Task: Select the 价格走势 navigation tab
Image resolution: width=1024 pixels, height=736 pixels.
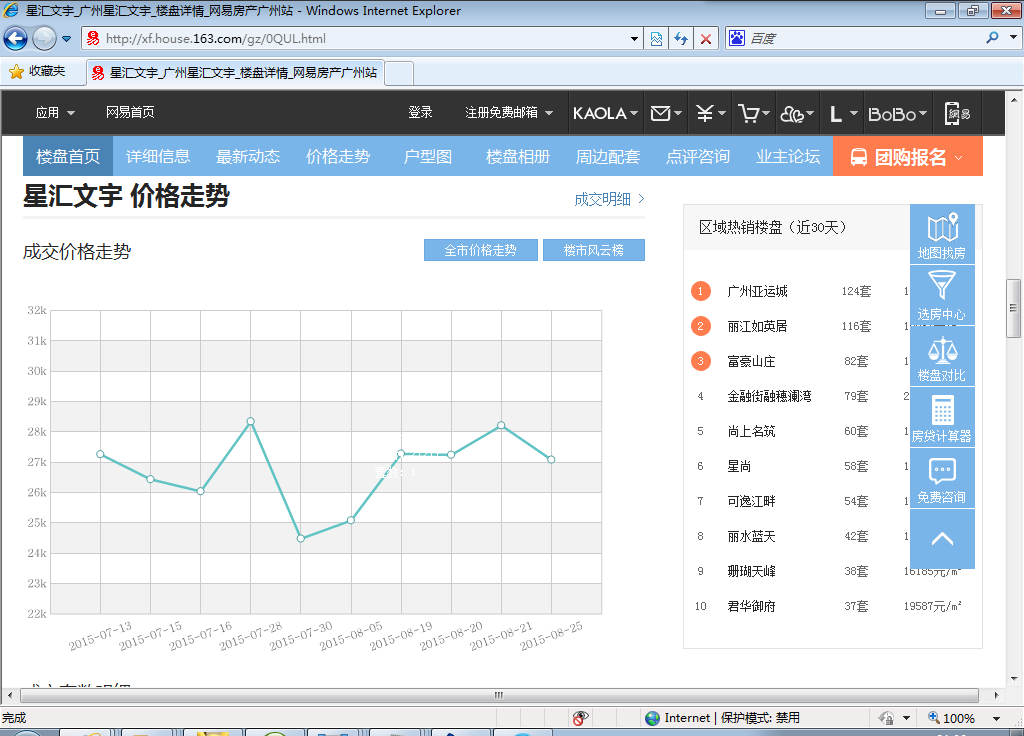Action: 338,157
